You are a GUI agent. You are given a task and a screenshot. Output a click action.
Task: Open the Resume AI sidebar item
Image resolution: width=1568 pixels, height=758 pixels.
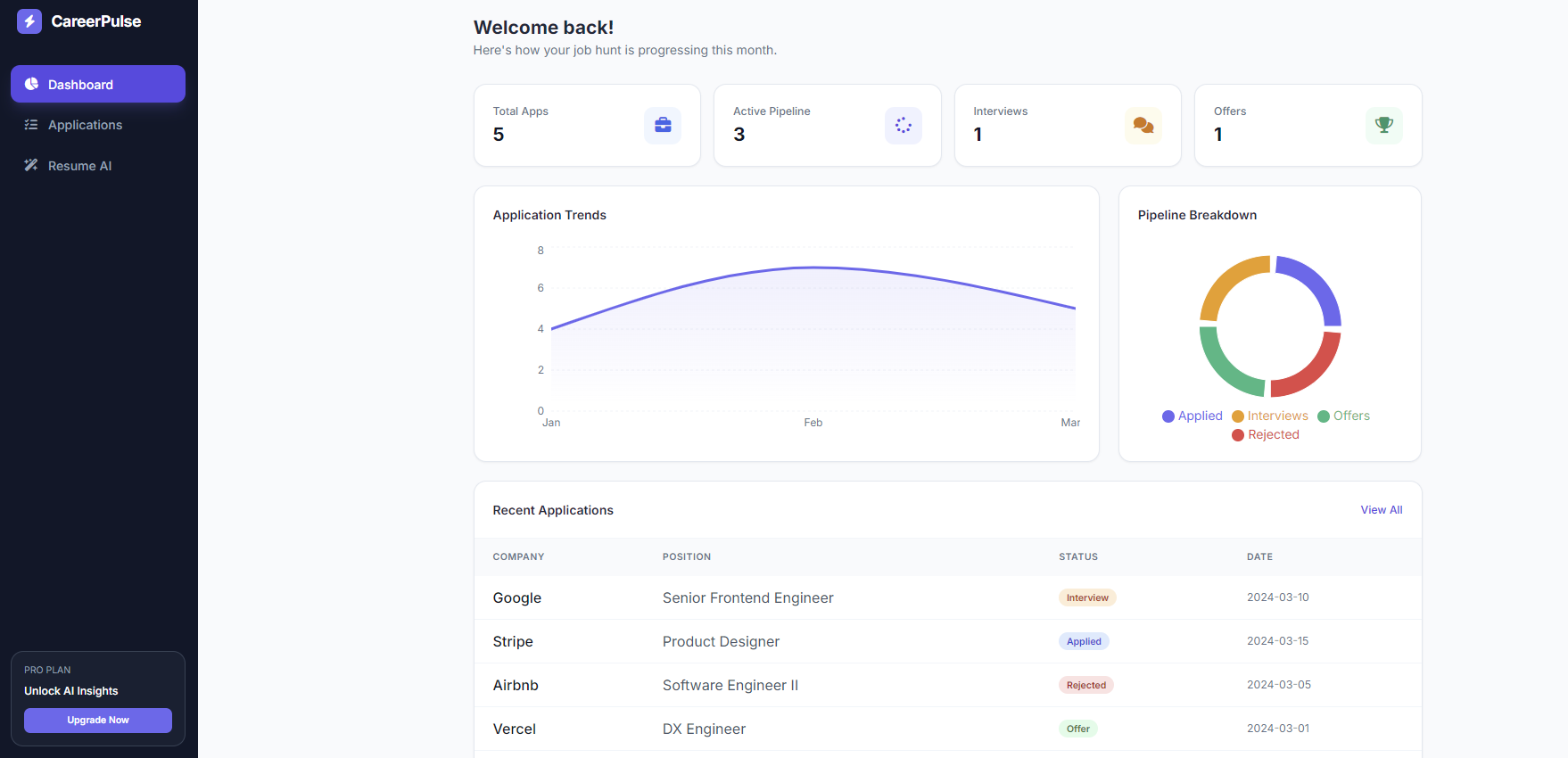pyautogui.click(x=80, y=166)
